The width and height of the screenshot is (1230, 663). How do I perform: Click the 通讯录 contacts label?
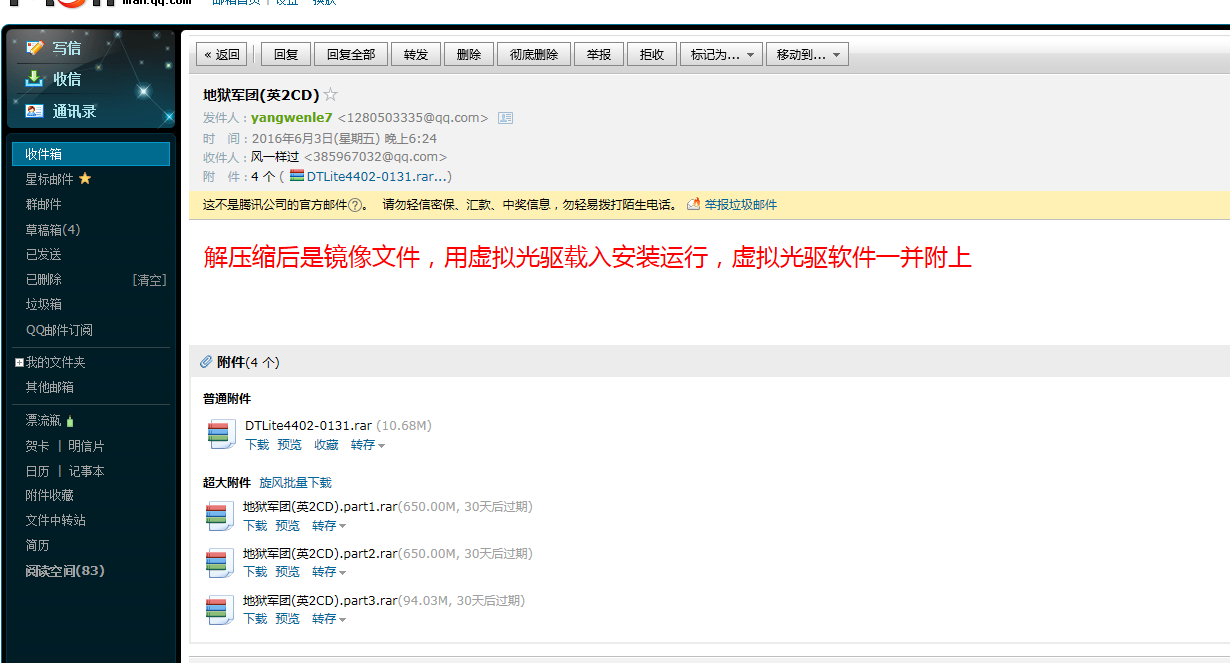[x=74, y=112]
